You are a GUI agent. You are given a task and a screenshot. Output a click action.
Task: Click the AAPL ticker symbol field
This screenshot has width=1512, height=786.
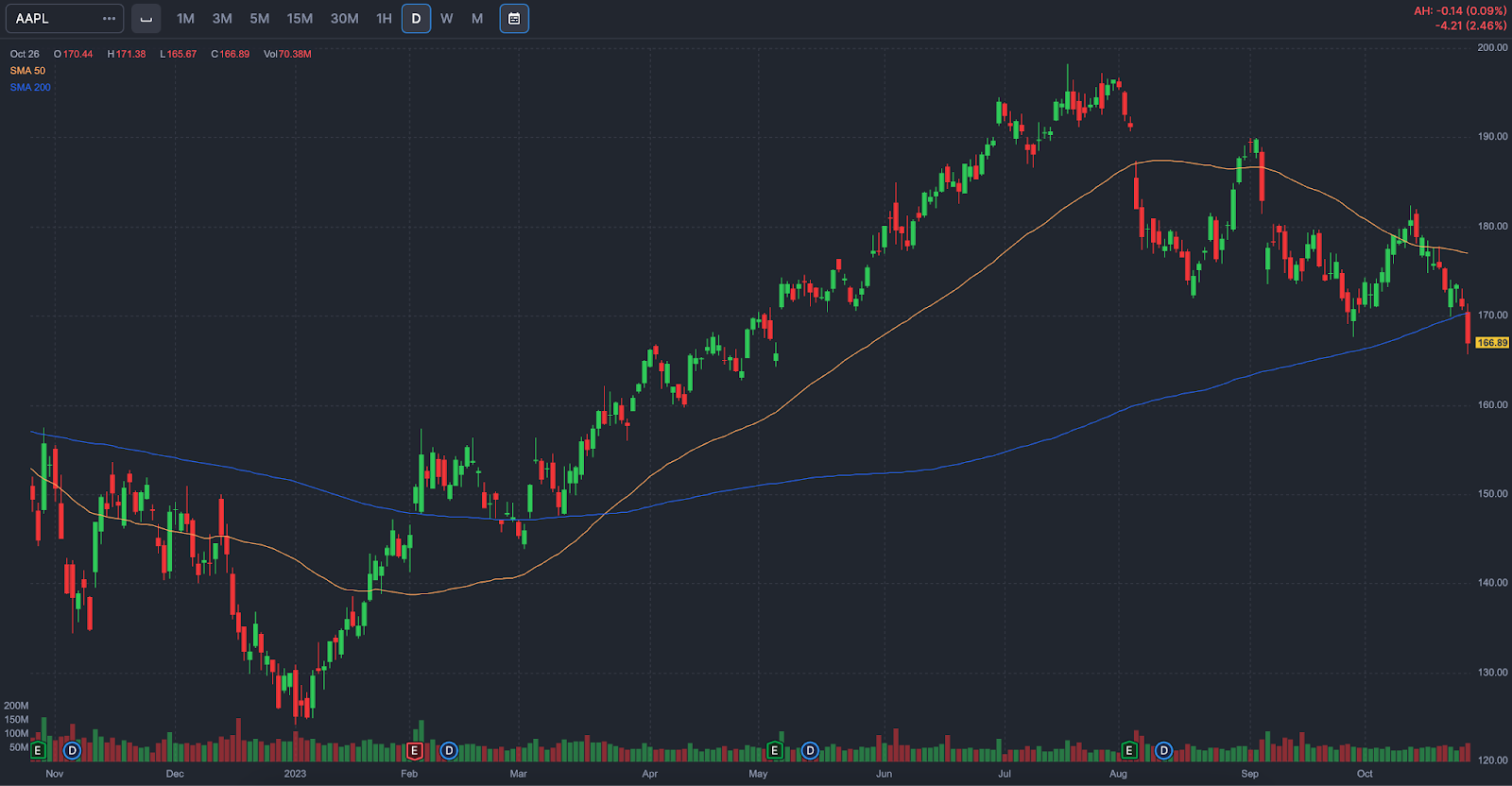[x=62, y=19]
